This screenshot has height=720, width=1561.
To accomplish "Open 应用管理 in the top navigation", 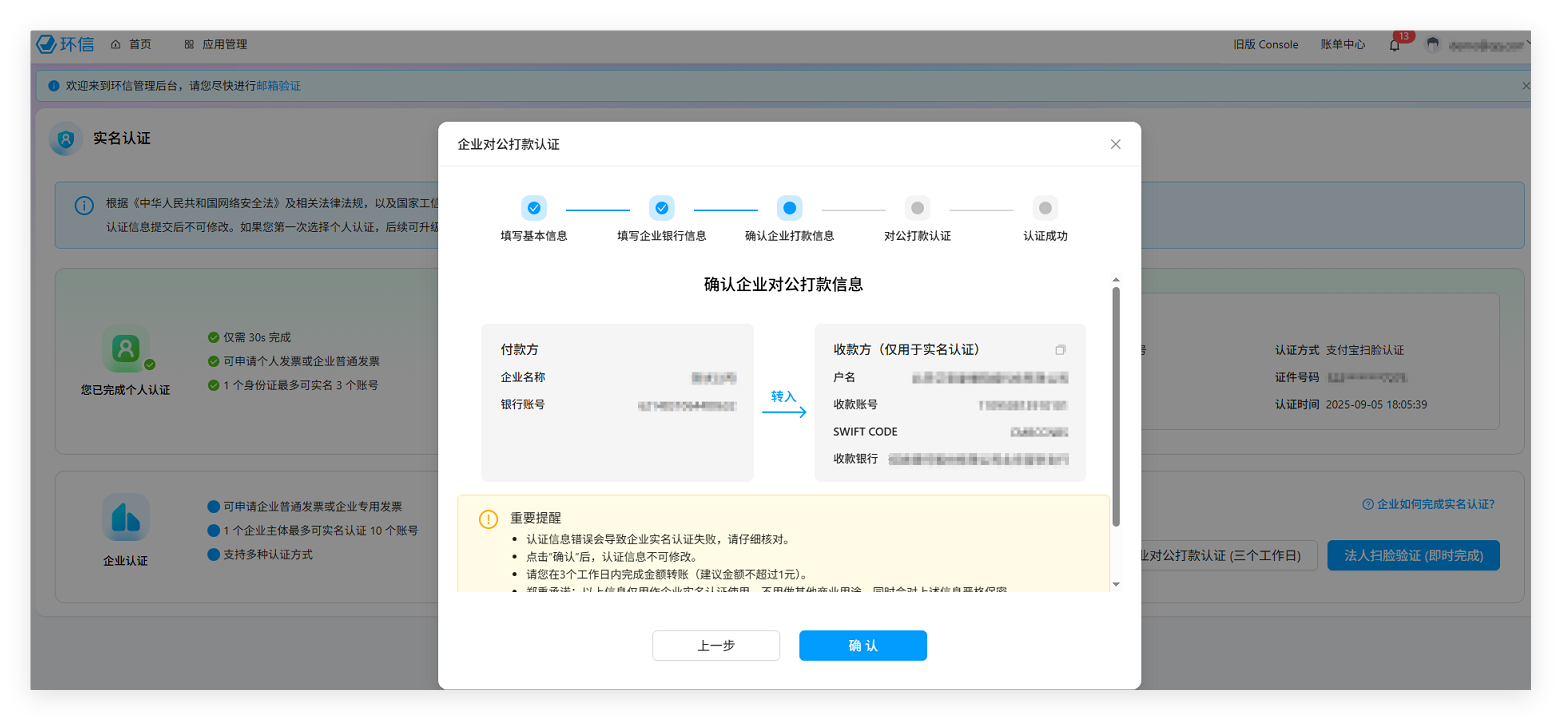I will pos(215,44).
